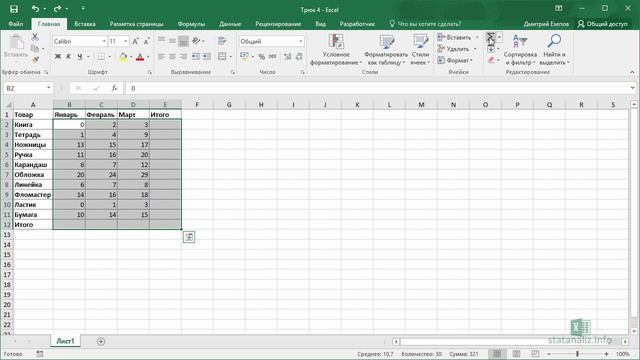Screen dimensions: 640x360
Task: Toggle italic formatting (К)
Action: [69, 57]
